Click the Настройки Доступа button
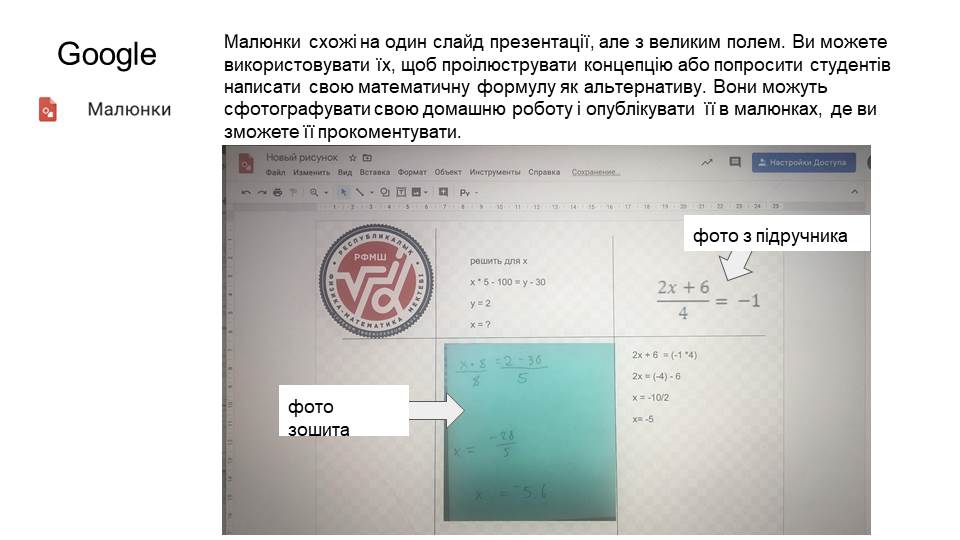Image resolution: width=960 pixels, height=540 pixels. click(x=804, y=162)
